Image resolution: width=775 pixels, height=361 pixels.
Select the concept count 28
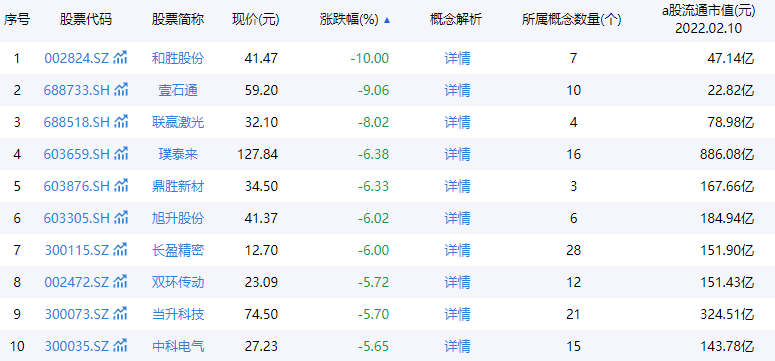click(573, 251)
